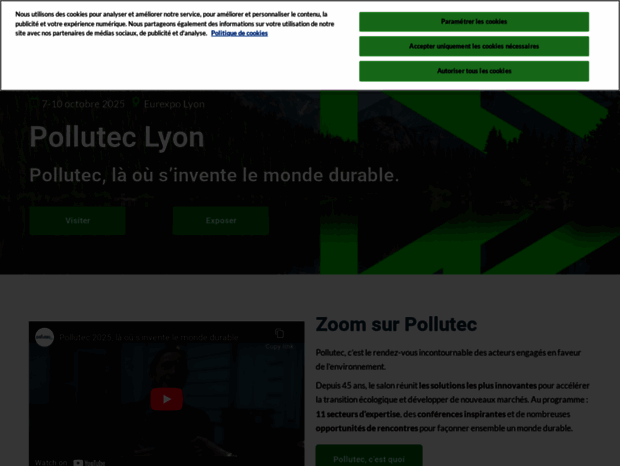Open Watch on YouTube link
Viewport: 620px width, 466px height.
pos(70,462)
